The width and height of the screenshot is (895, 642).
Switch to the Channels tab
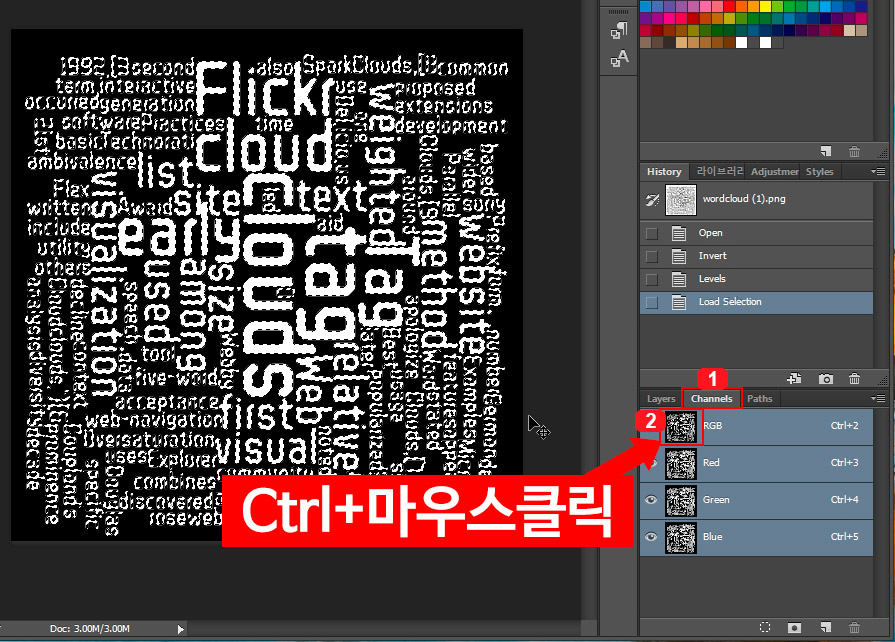[x=711, y=398]
